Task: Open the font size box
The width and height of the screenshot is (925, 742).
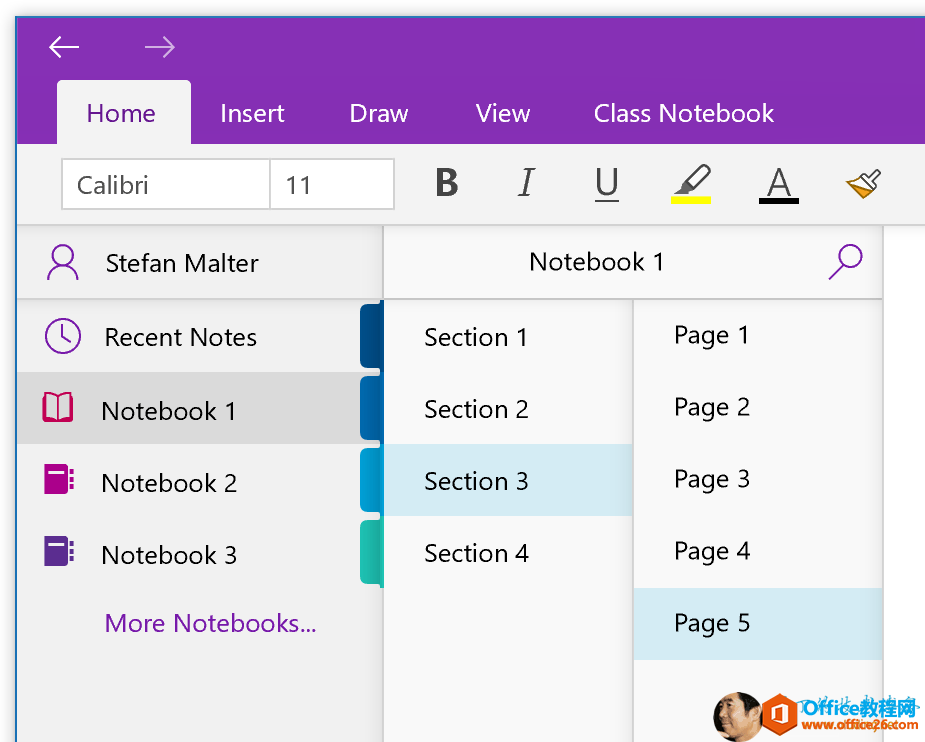Action: click(331, 184)
